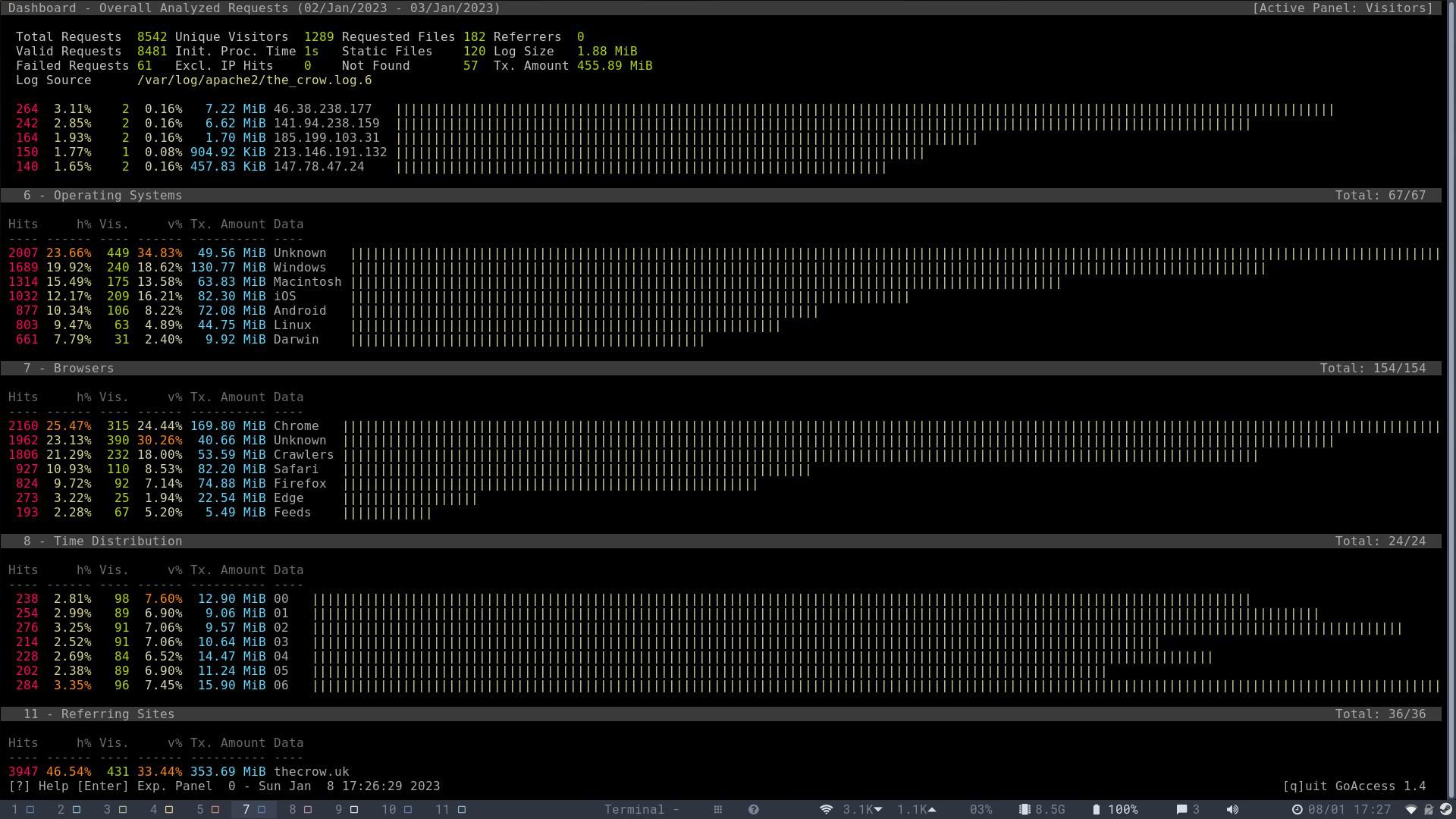Click the volume speaker icon in status bar
This screenshot has height=819, width=1456.
(1233, 810)
